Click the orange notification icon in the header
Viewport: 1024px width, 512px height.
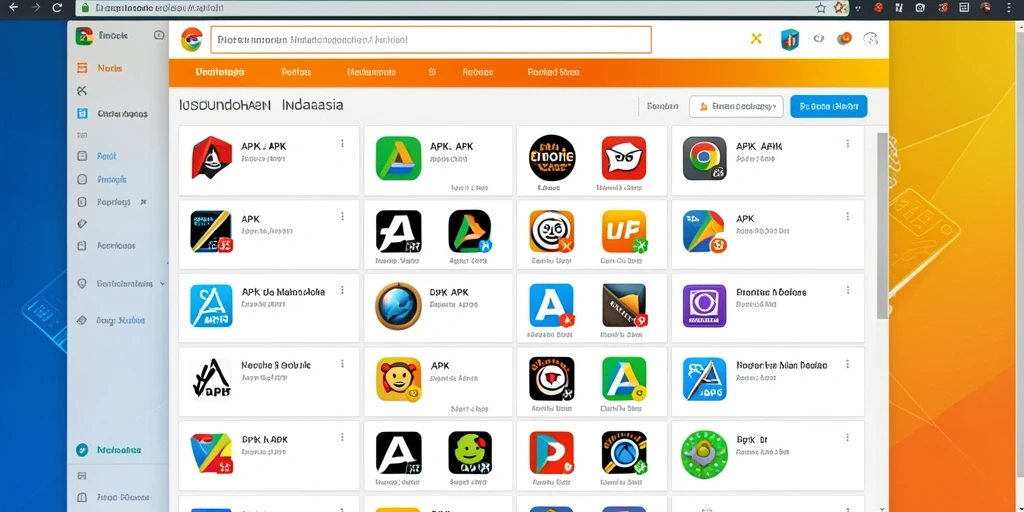[x=844, y=39]
